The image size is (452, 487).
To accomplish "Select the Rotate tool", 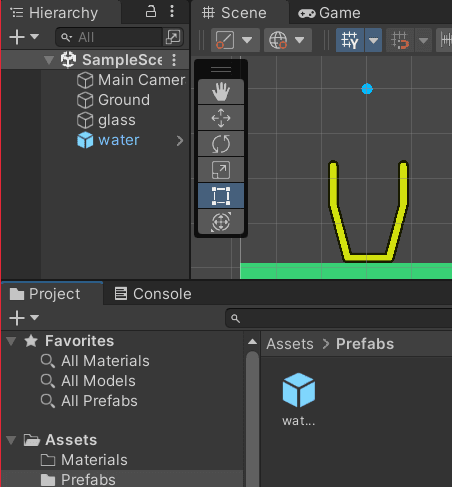I will [x=221, y=144].
